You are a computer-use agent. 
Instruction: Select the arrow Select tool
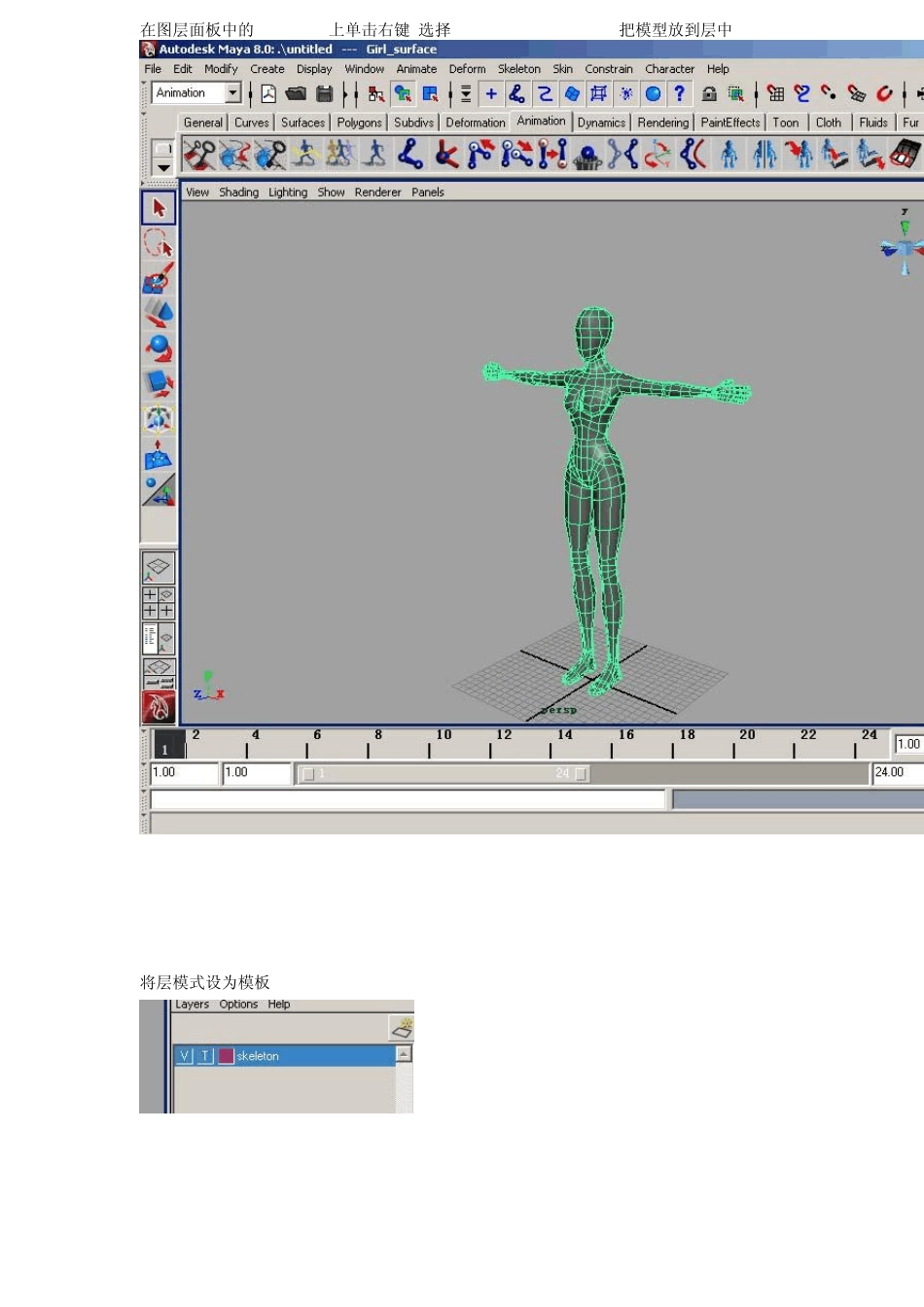point(159,208)
